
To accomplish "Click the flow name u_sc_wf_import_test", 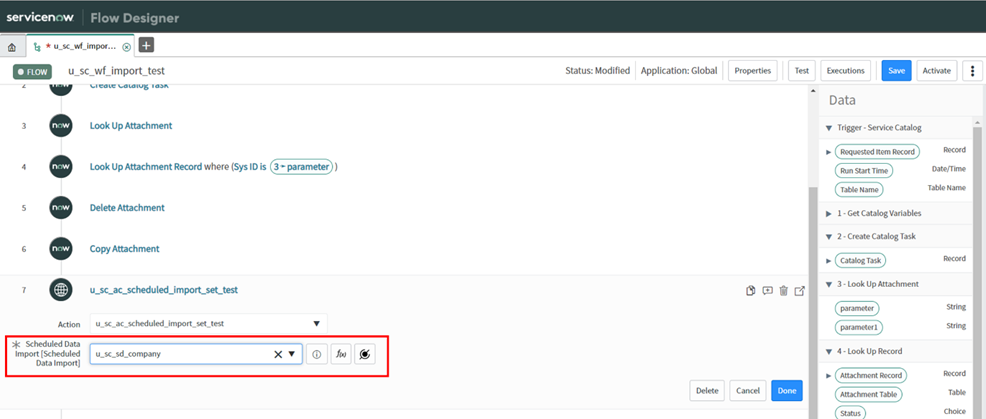I will (x=116, y=71).
